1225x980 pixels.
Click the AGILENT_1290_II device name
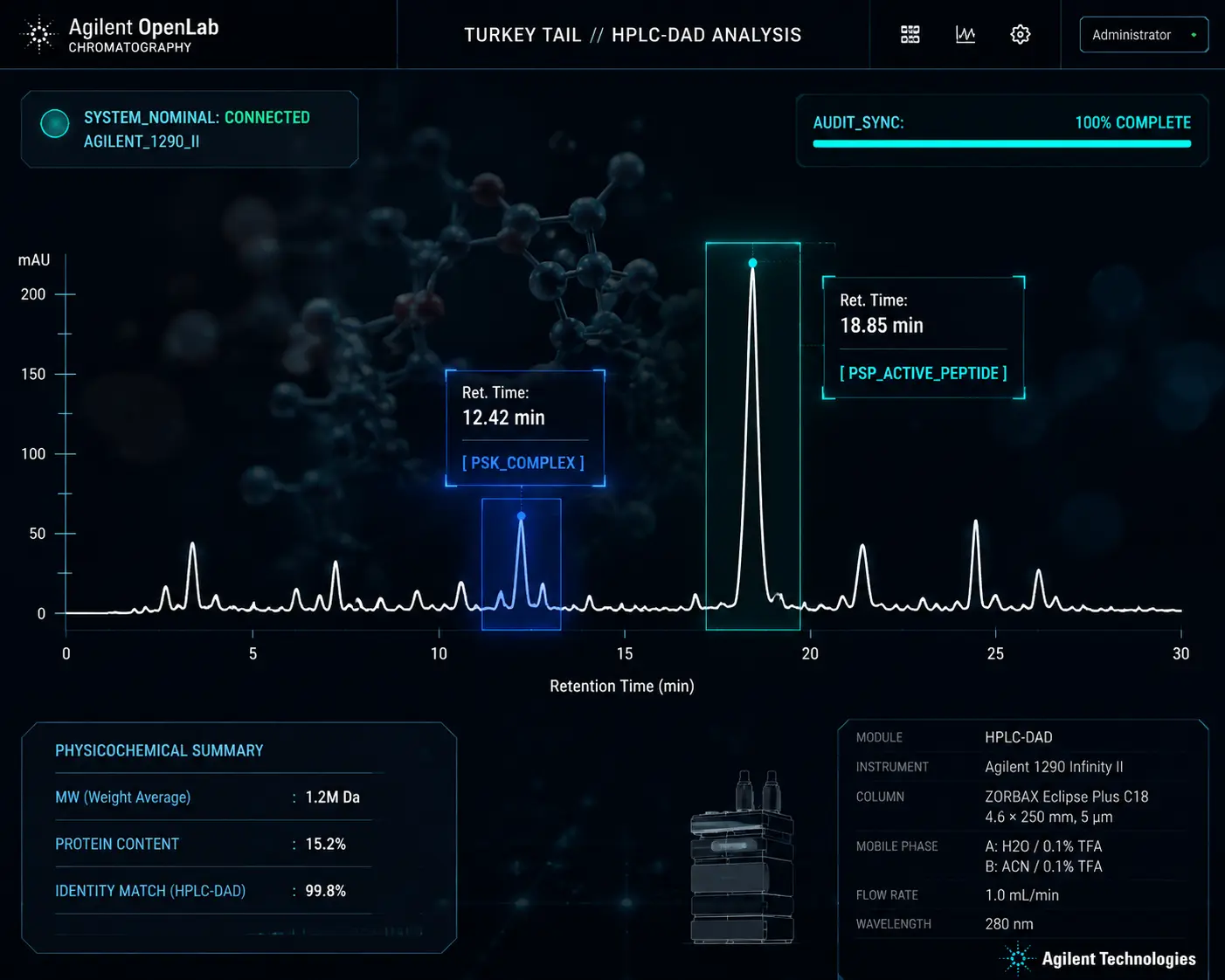(x=142, y=141)
